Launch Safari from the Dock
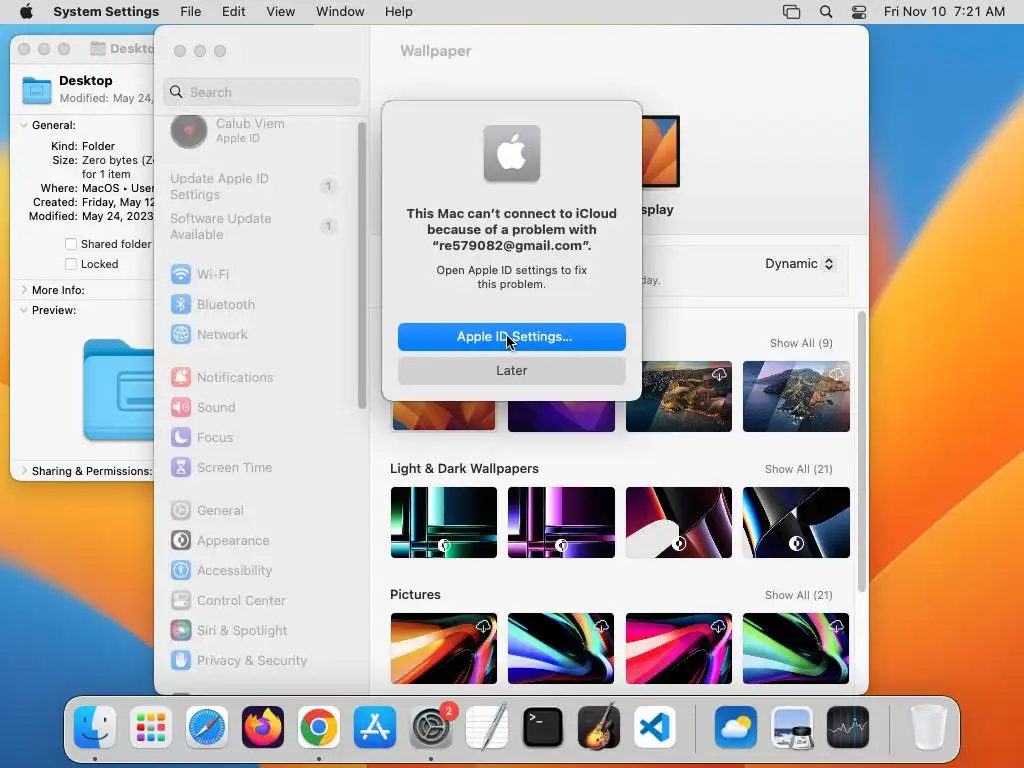 click(x=207, y=727)
